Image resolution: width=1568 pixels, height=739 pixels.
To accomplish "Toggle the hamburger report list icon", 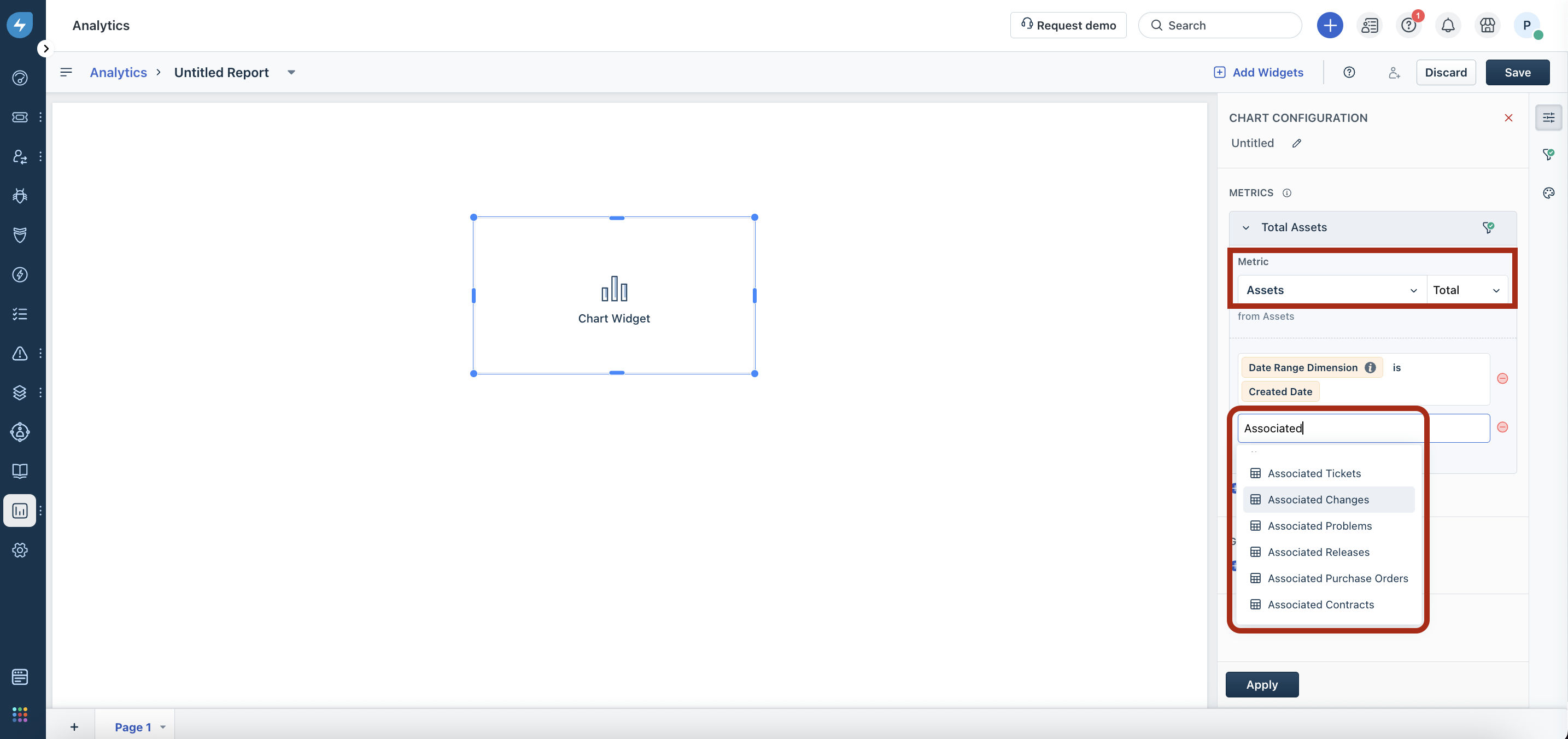I will [x=66, y=73].
